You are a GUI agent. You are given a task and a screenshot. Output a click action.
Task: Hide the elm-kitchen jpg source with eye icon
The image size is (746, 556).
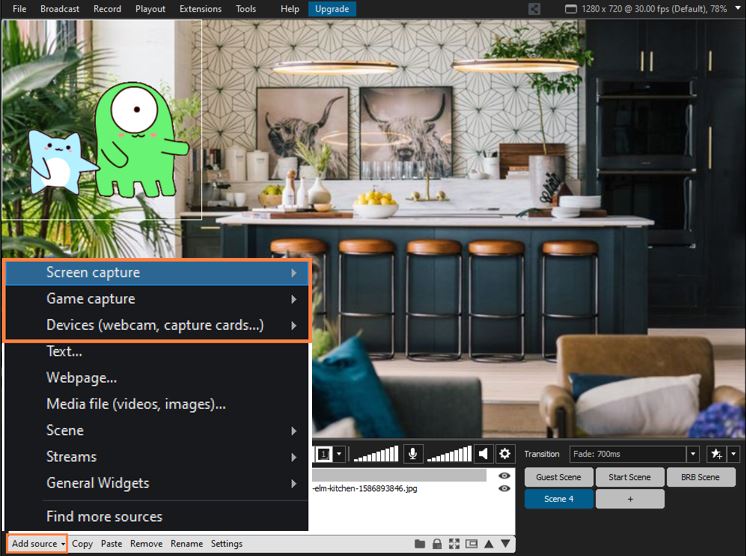[504, 488]
